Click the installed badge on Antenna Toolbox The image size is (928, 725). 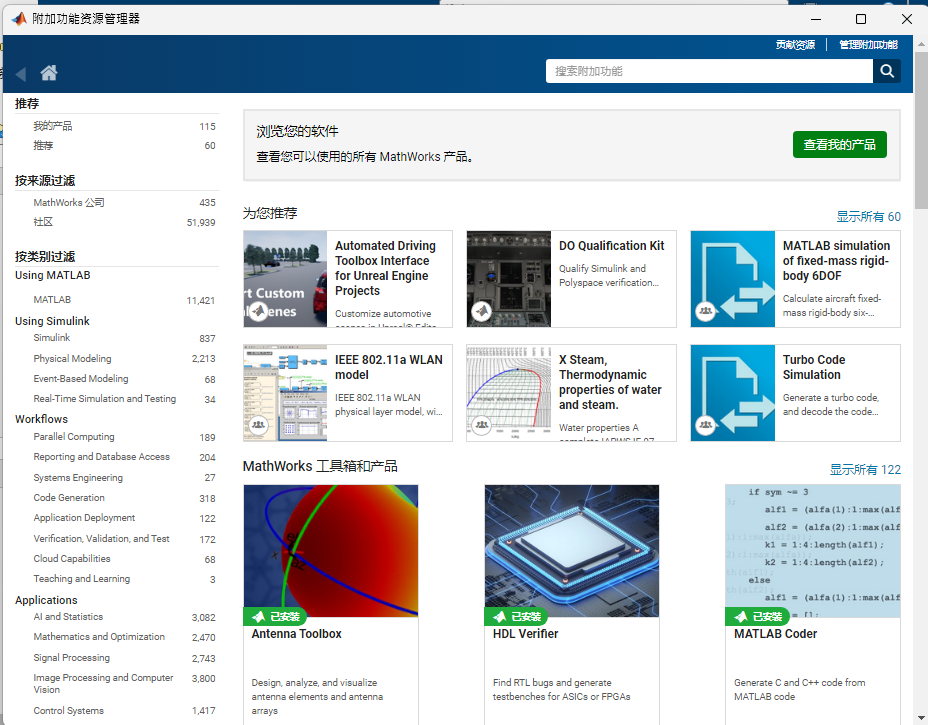pyautogui.click(x=275, y=617)
